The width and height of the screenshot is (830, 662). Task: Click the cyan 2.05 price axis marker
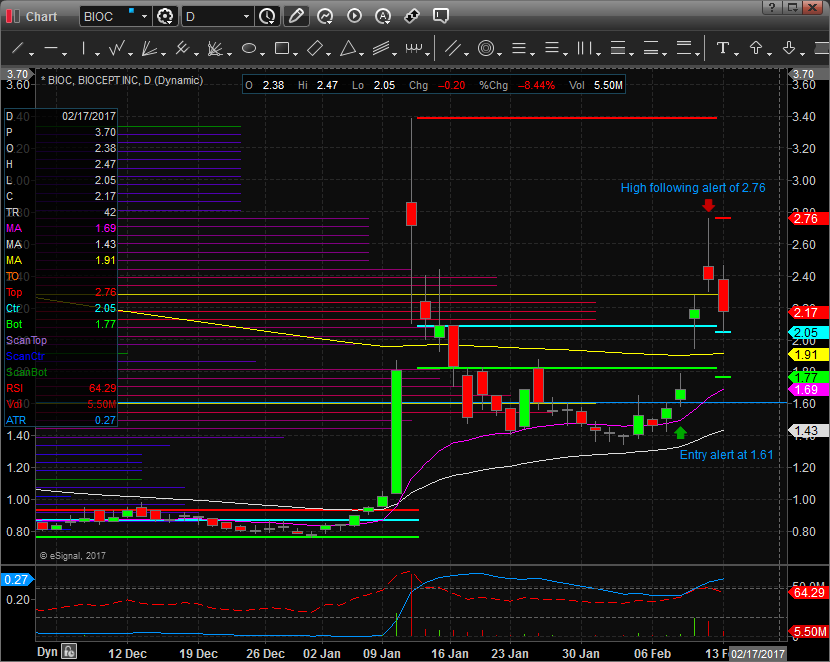[x=808, y=333]
